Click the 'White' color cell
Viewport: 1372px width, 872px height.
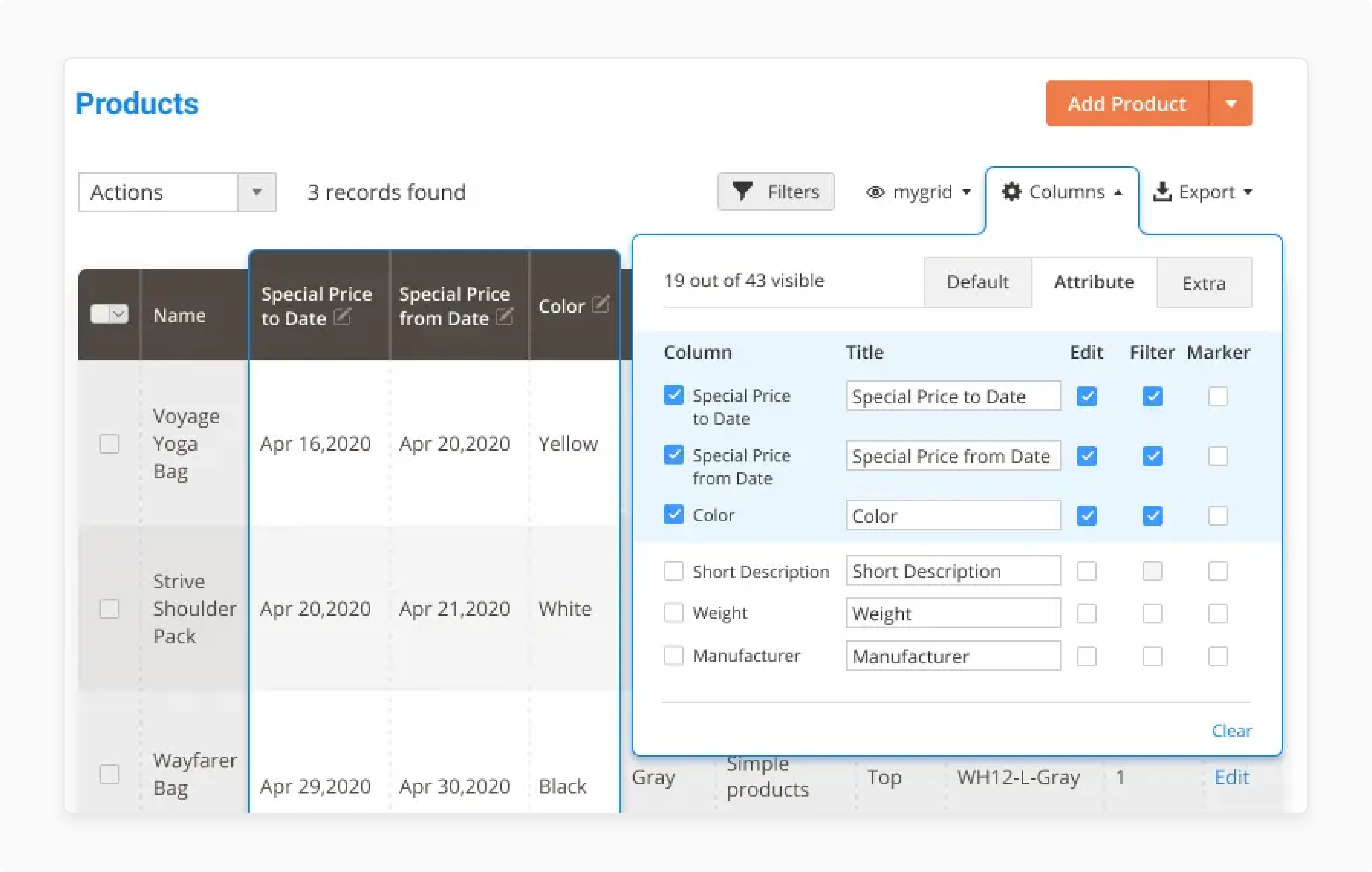565,609
